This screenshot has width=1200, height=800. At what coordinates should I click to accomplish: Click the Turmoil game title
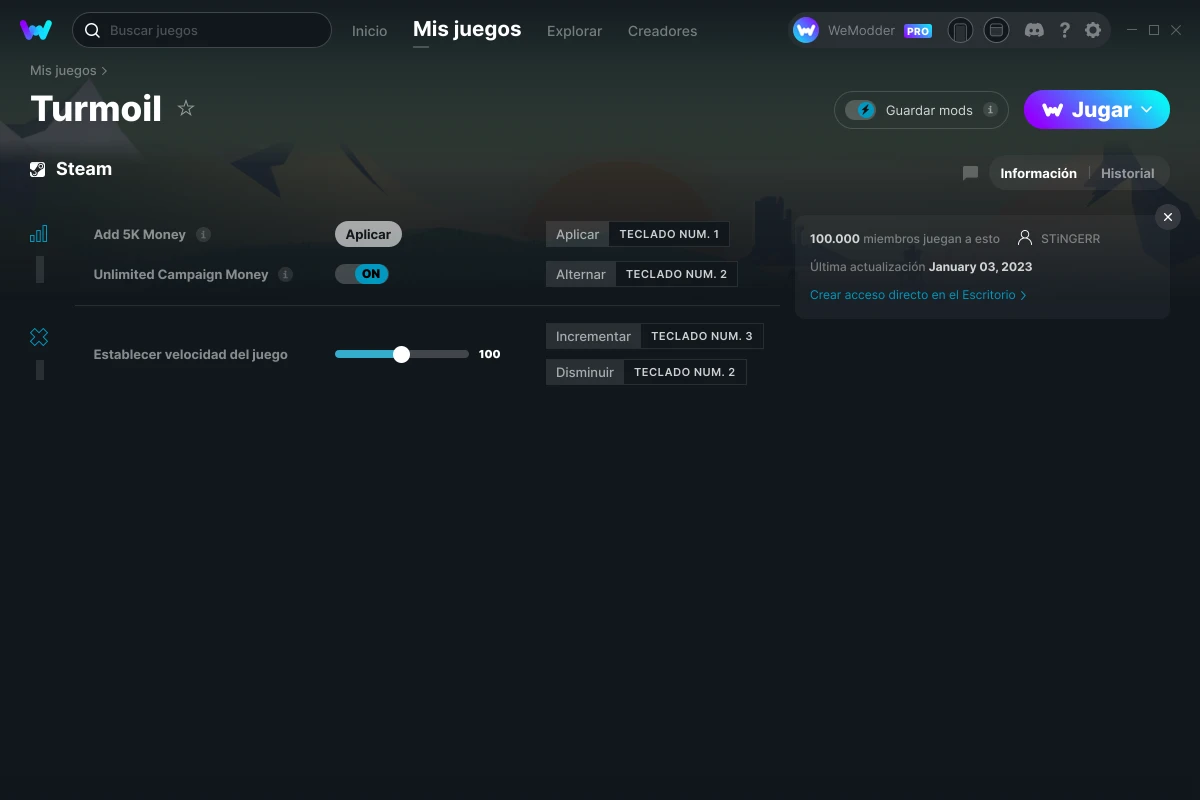point(96,108)
